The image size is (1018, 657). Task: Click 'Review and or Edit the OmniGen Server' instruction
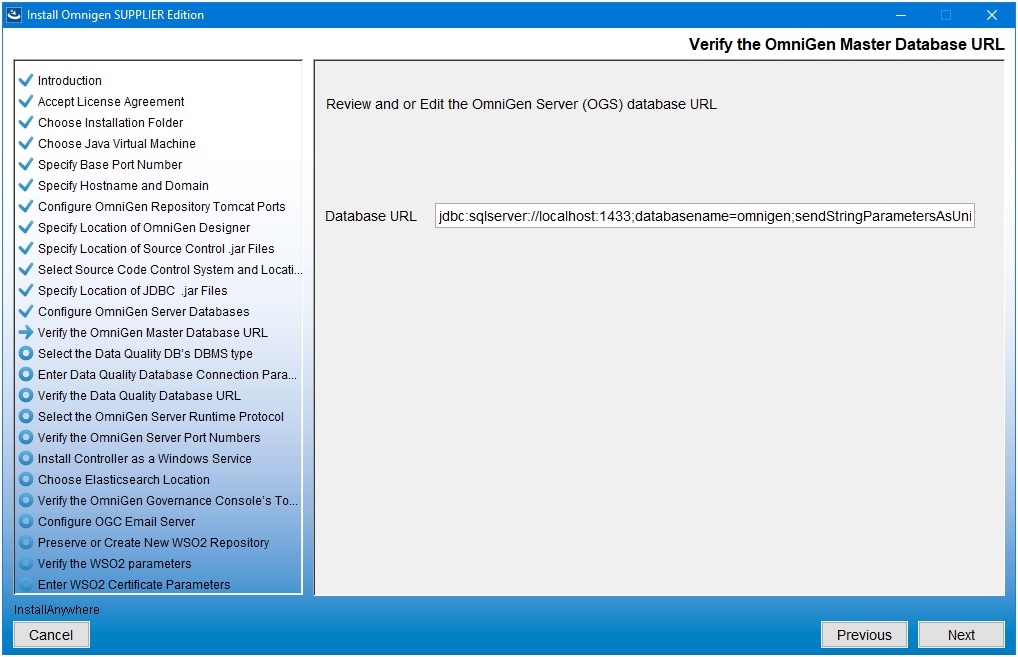point(521,104)
